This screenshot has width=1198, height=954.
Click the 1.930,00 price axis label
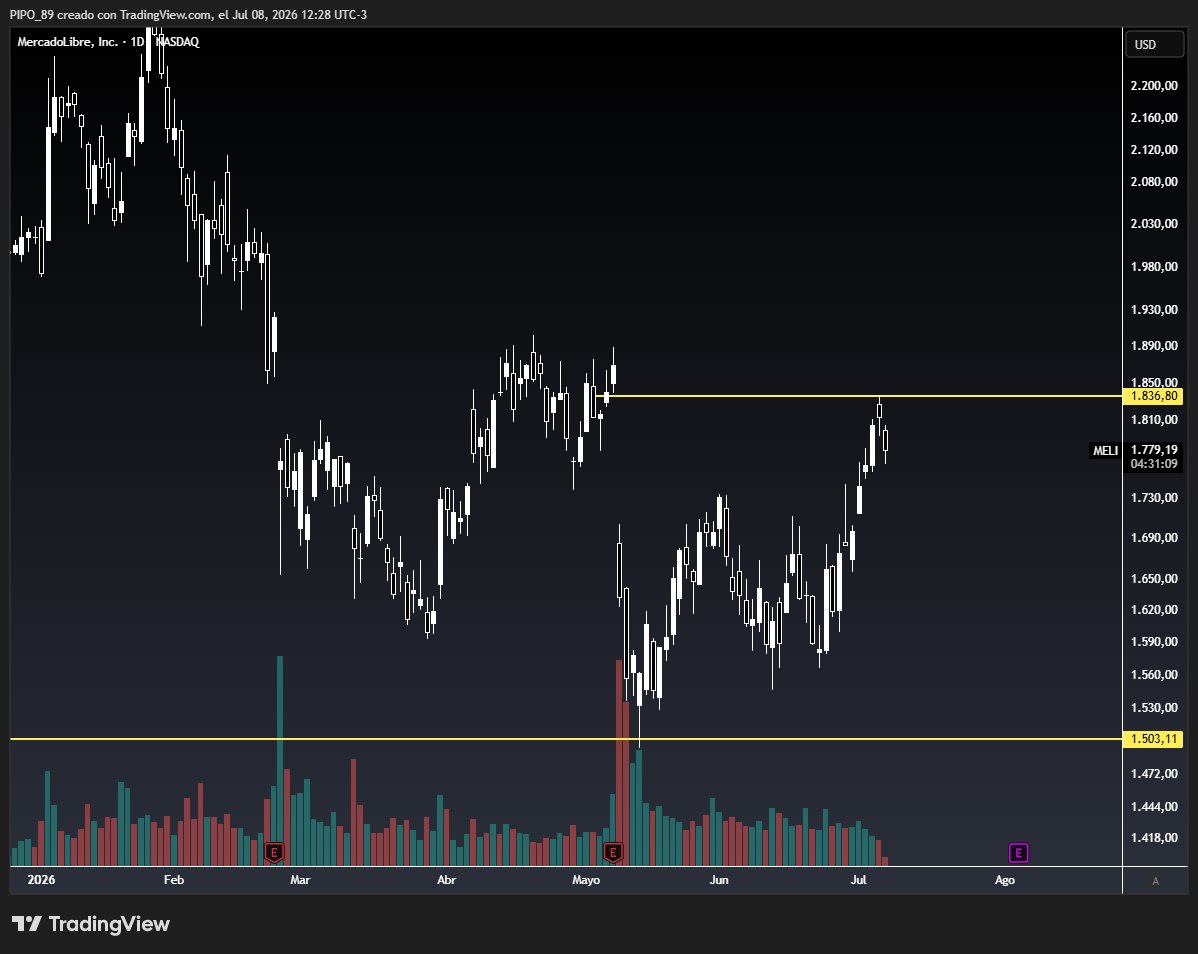[x=1154, y=309]
